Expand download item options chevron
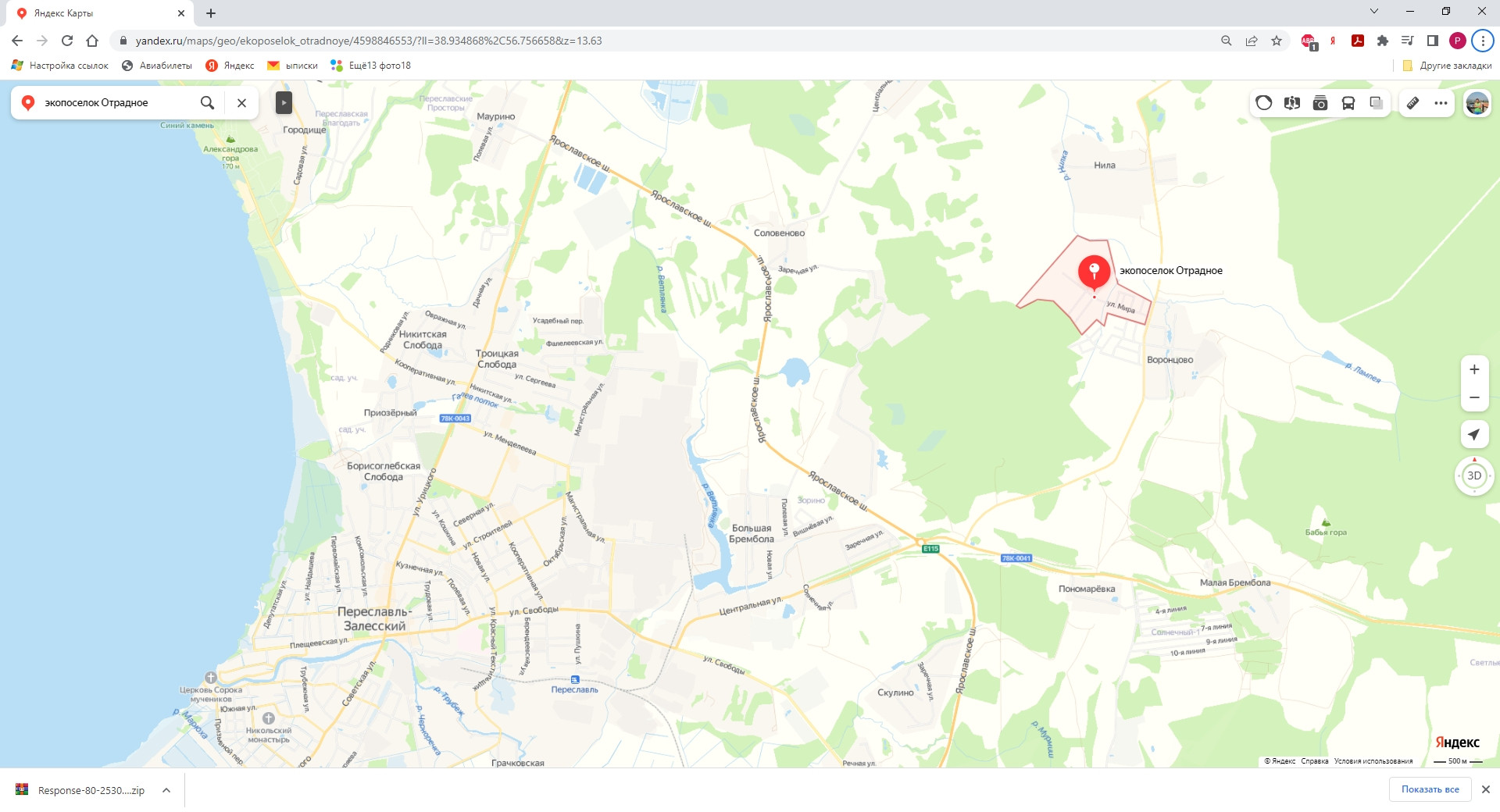This screenshot has height=812, width=1500. click(166, 790)
